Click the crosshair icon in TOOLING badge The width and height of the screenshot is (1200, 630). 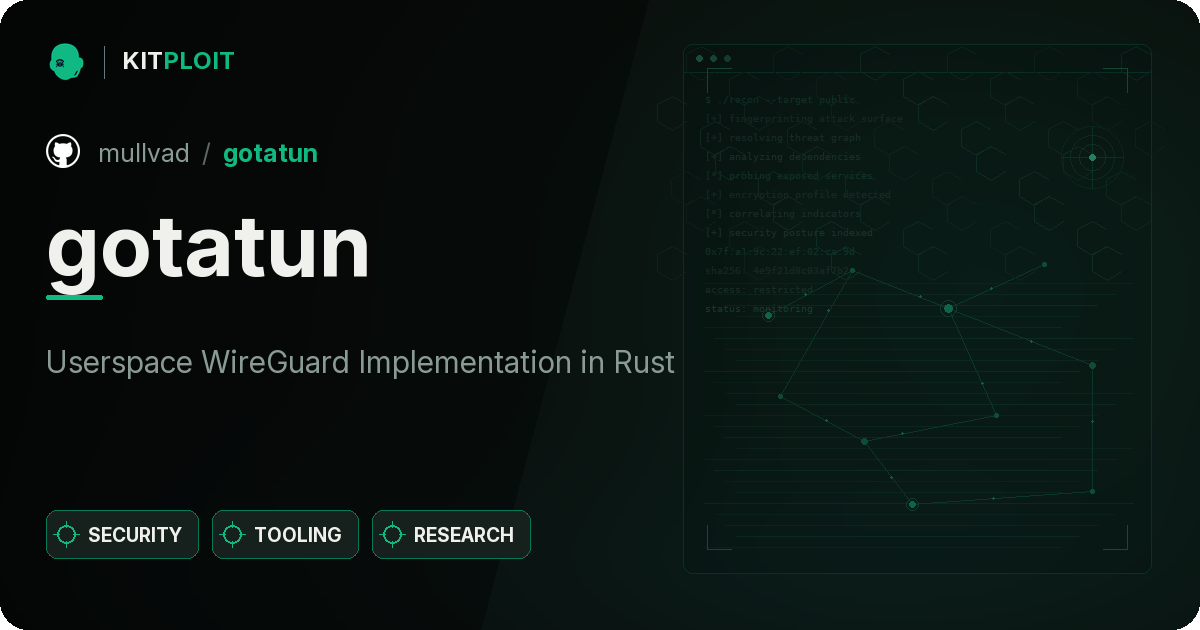(x=233, y=535)
